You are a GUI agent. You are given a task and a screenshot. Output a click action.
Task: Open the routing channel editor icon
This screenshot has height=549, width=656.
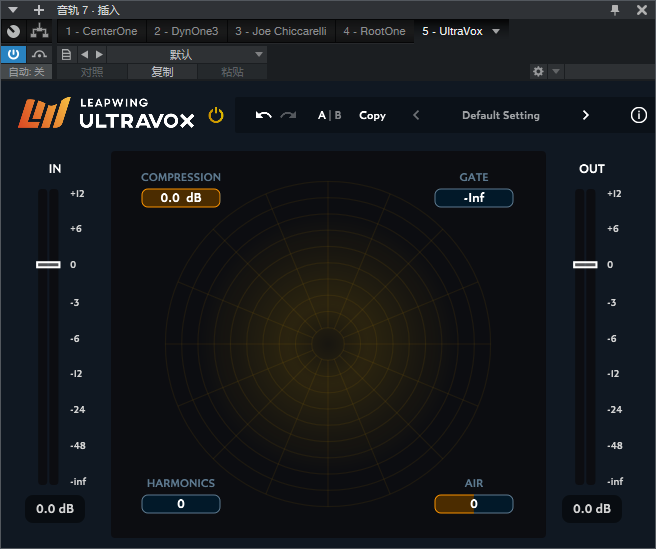click(x=39, y=31)
